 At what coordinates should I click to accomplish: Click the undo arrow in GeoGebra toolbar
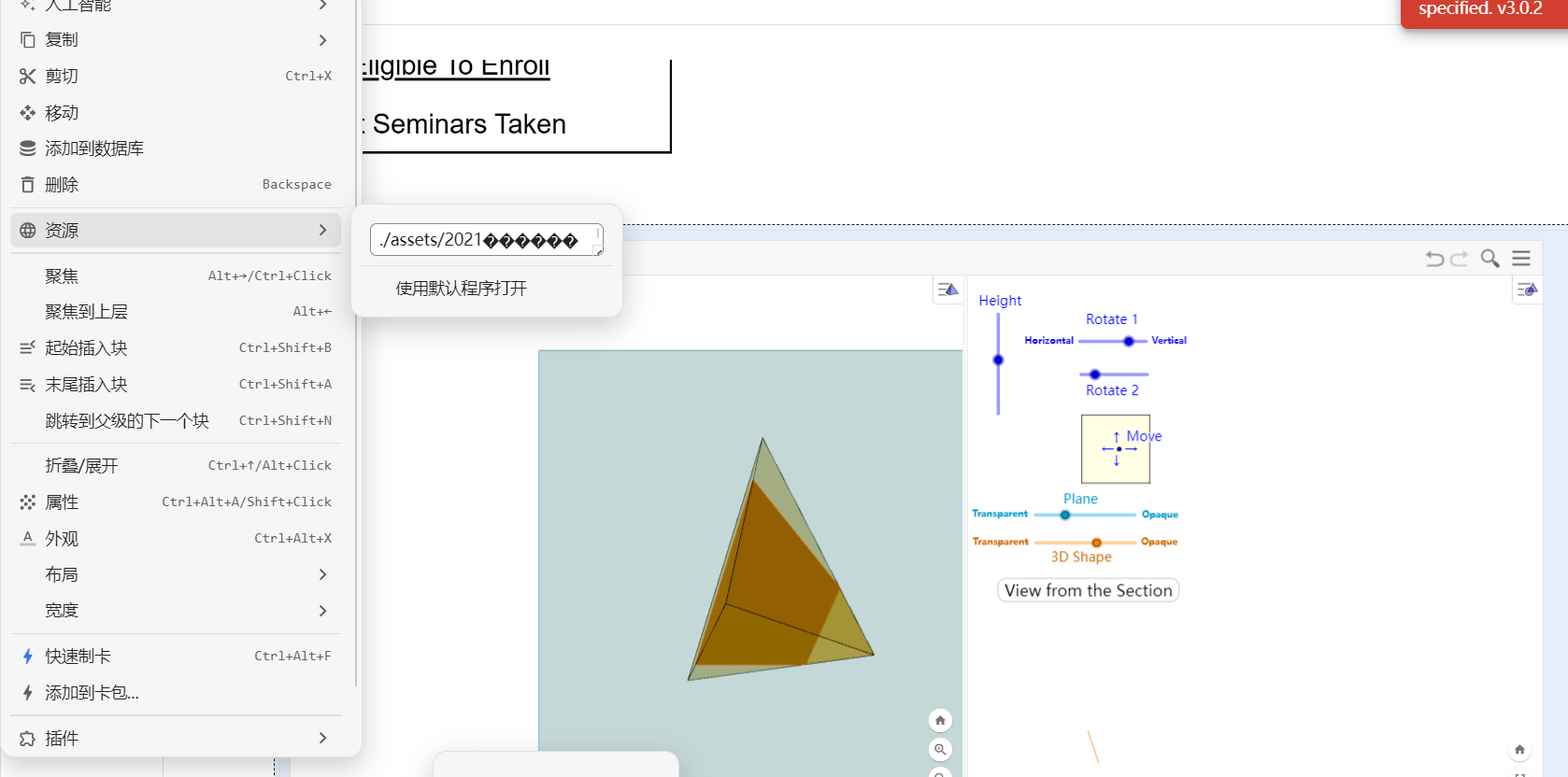[x=1434, y=259]
